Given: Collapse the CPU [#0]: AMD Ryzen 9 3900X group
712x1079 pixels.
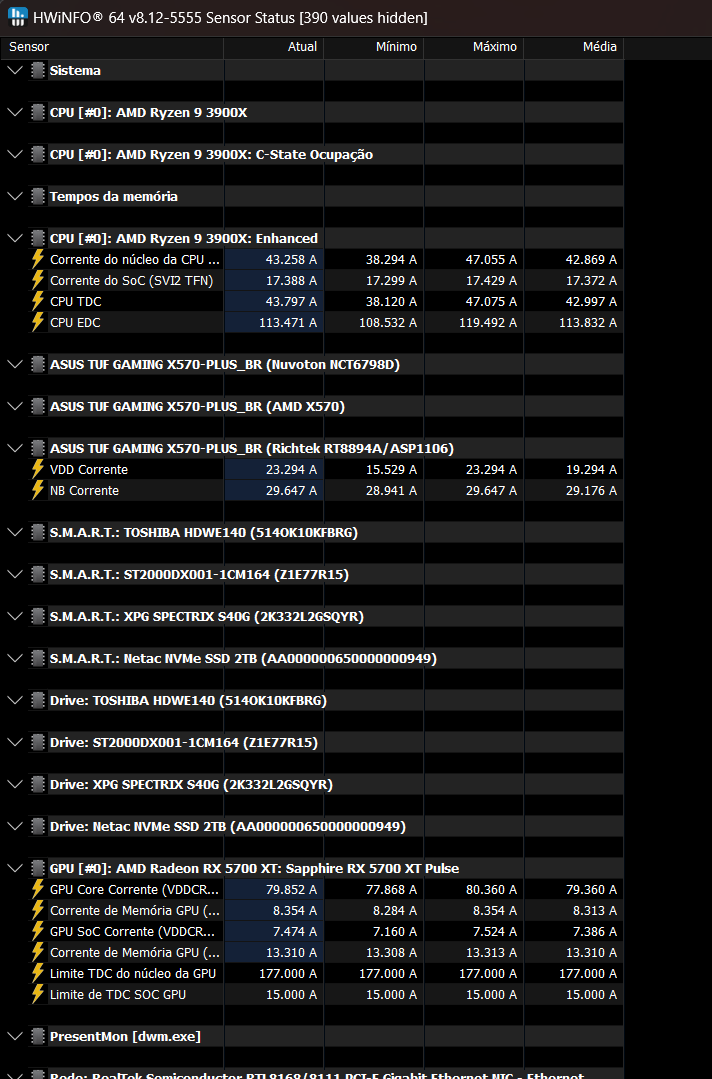Looking at the screenshot, I should click(x=15, y=112).
